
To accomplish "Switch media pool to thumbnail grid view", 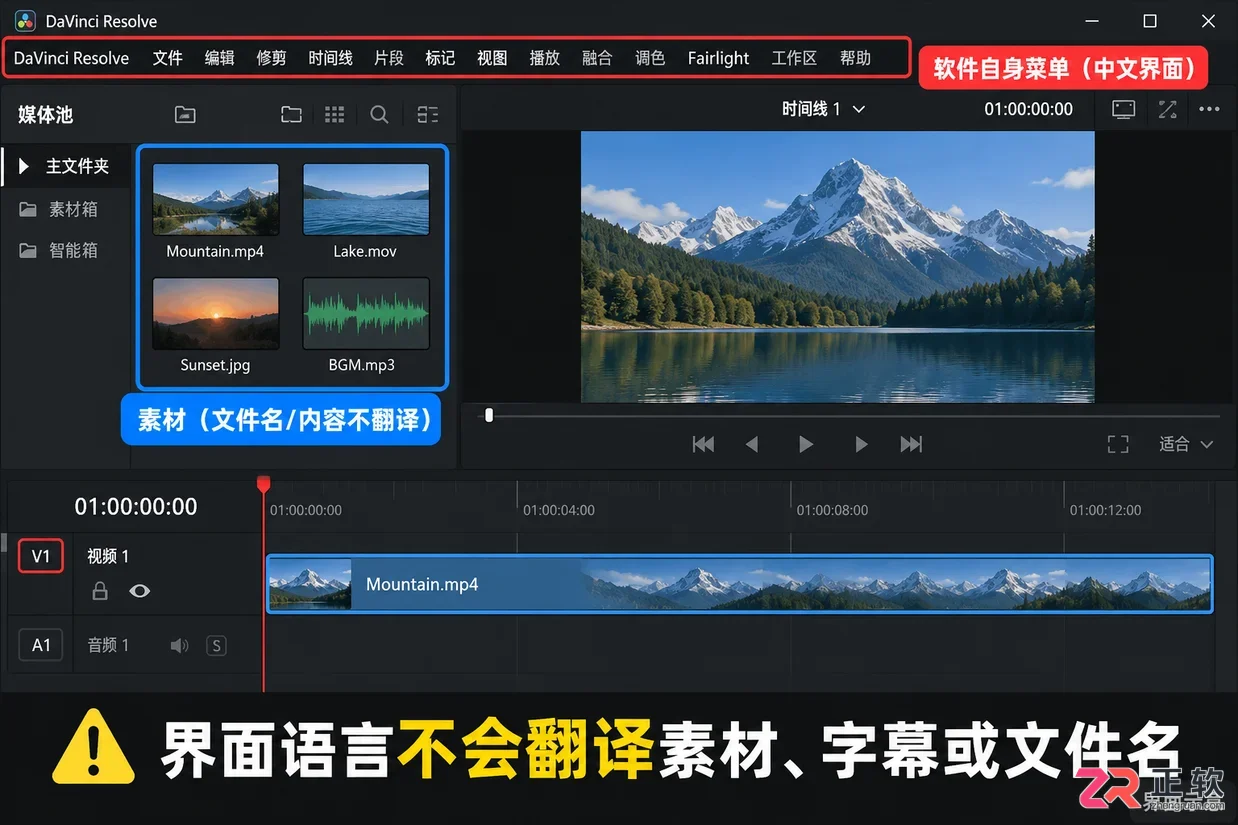I will 335,115.
